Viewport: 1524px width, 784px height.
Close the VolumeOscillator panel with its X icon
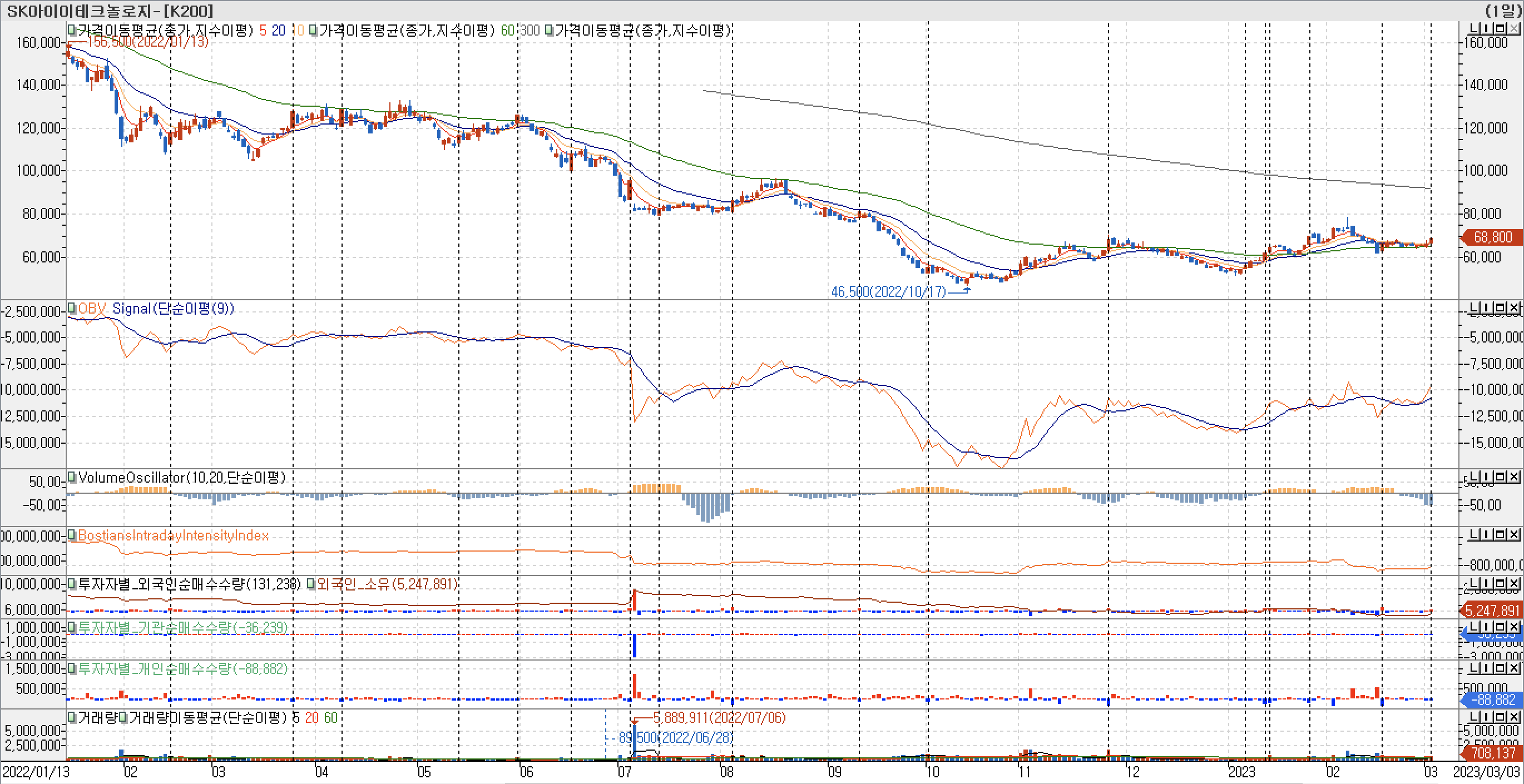1513,477
